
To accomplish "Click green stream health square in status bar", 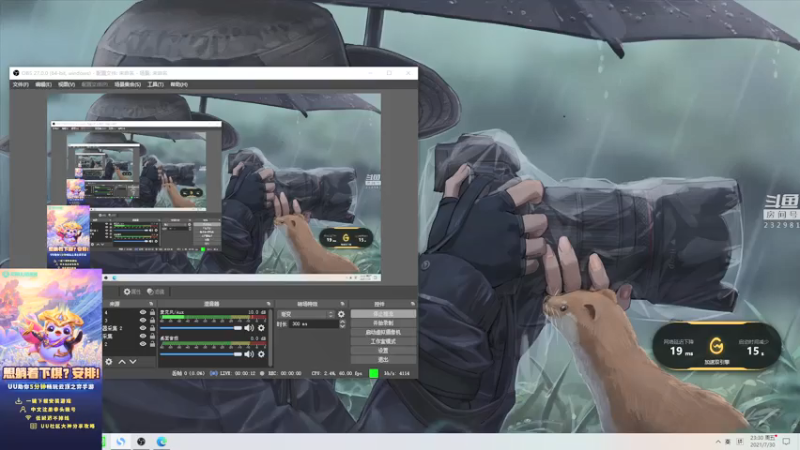I will pyautogui.click(x=373, y=373).
